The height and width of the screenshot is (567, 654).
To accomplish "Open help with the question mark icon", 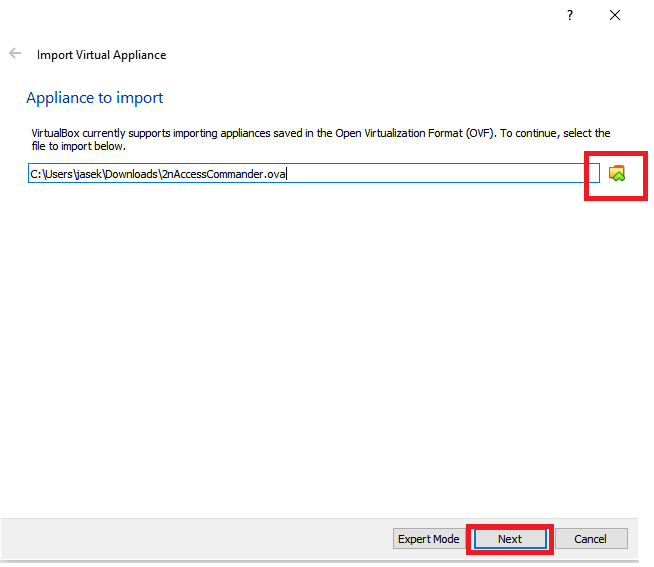I will point(570,16).
